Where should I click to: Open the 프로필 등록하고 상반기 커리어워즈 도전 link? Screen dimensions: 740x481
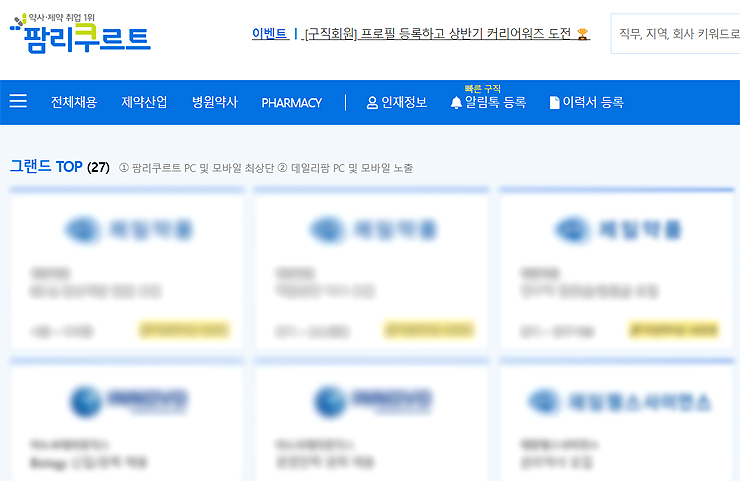[x=447, y=34]
